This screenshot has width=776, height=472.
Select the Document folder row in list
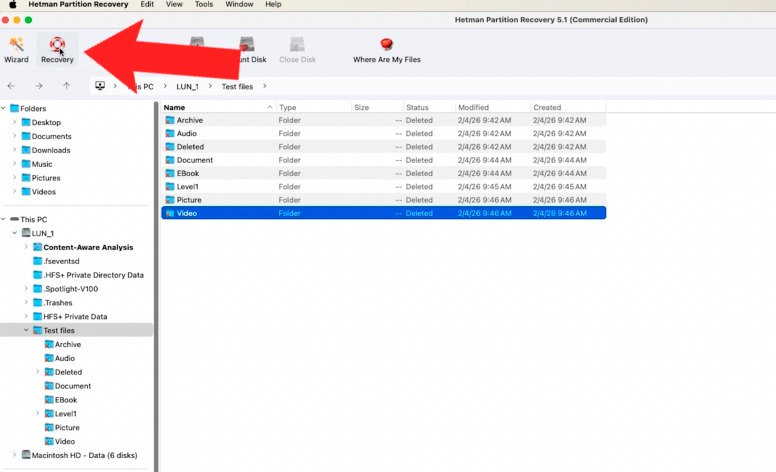(x=384, y=160)
